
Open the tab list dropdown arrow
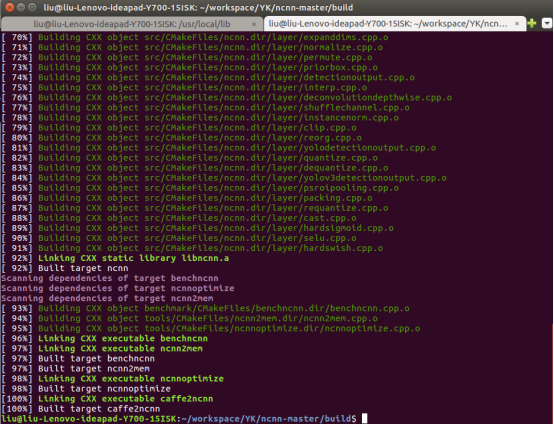(547, 23)
